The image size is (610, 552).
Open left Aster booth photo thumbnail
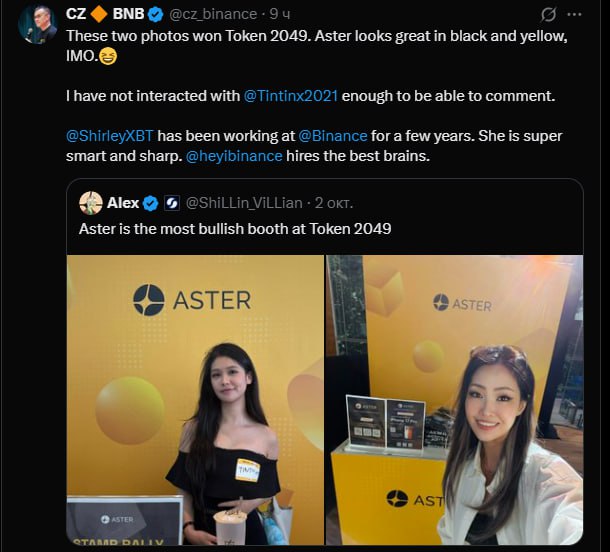pyautogui.click(x=195, y=400)
